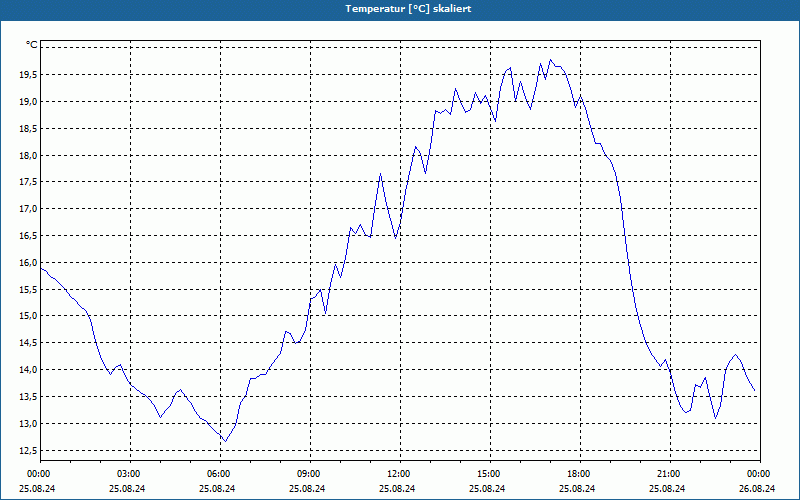
Task: Select the 15,0 y-axis value
Action: [28, 316]
